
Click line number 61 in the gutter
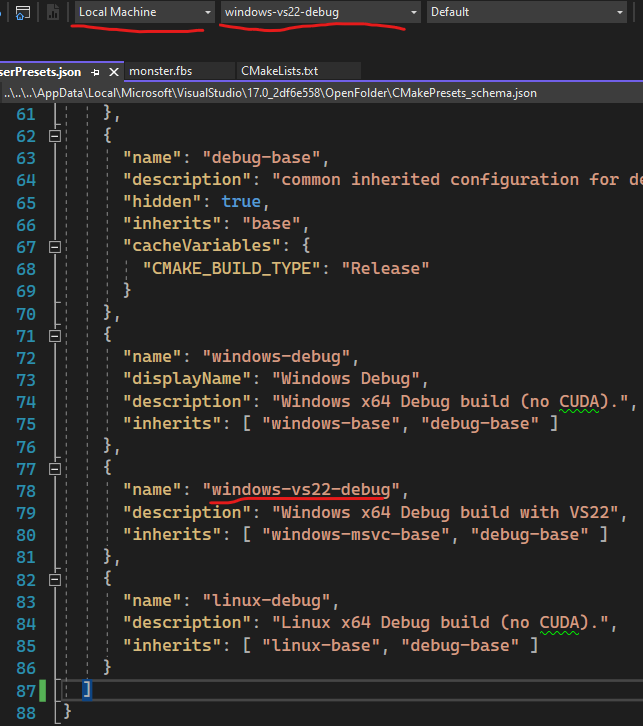(26, 114)
